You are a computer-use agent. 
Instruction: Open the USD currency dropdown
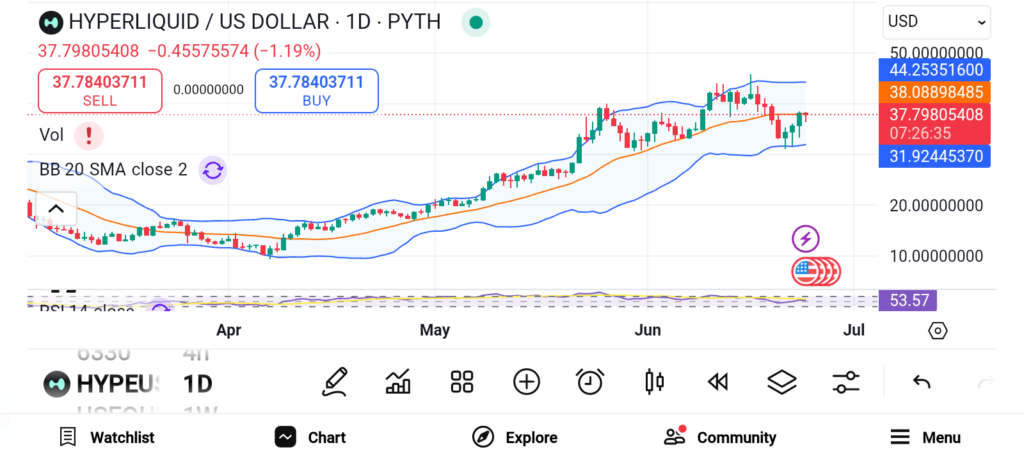pyautogui.click(x=936, y=22)
